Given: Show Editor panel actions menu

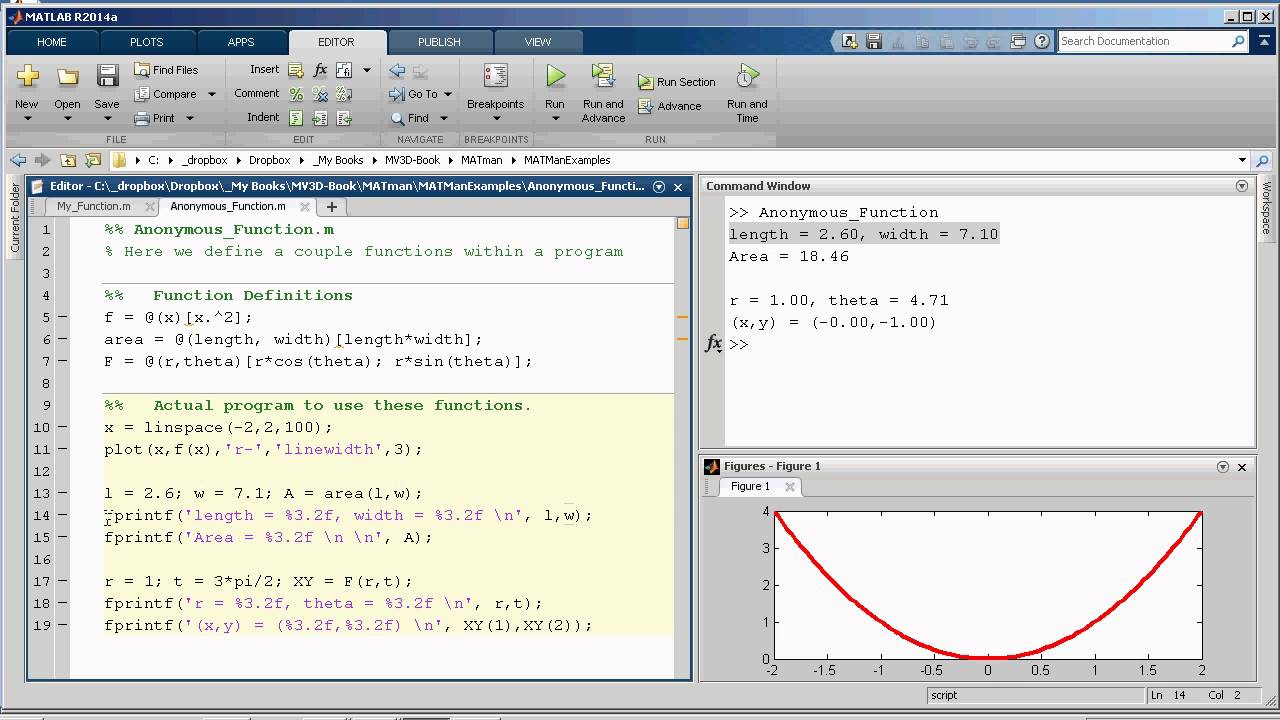Looking at the screenshot, I should [659, 186].
